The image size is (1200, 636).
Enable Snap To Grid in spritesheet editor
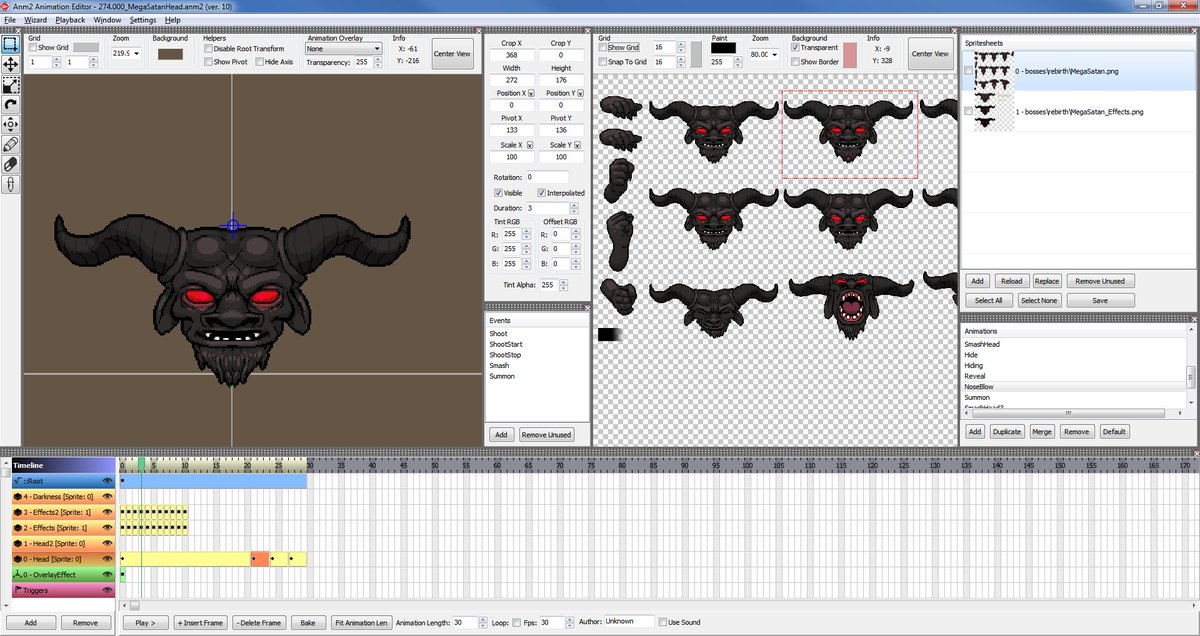click(602, 62)
